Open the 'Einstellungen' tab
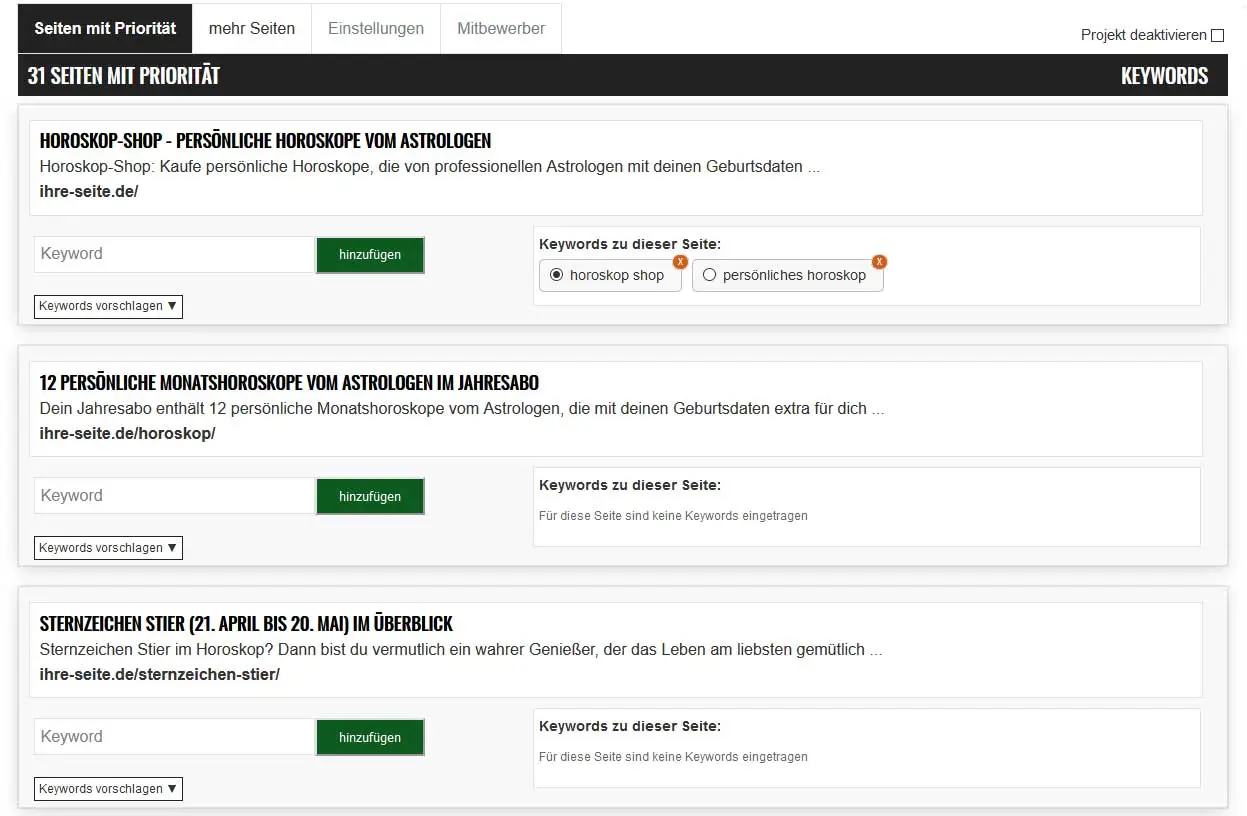1247x816 pixels. pyautogui.click(x=376, y=28)
